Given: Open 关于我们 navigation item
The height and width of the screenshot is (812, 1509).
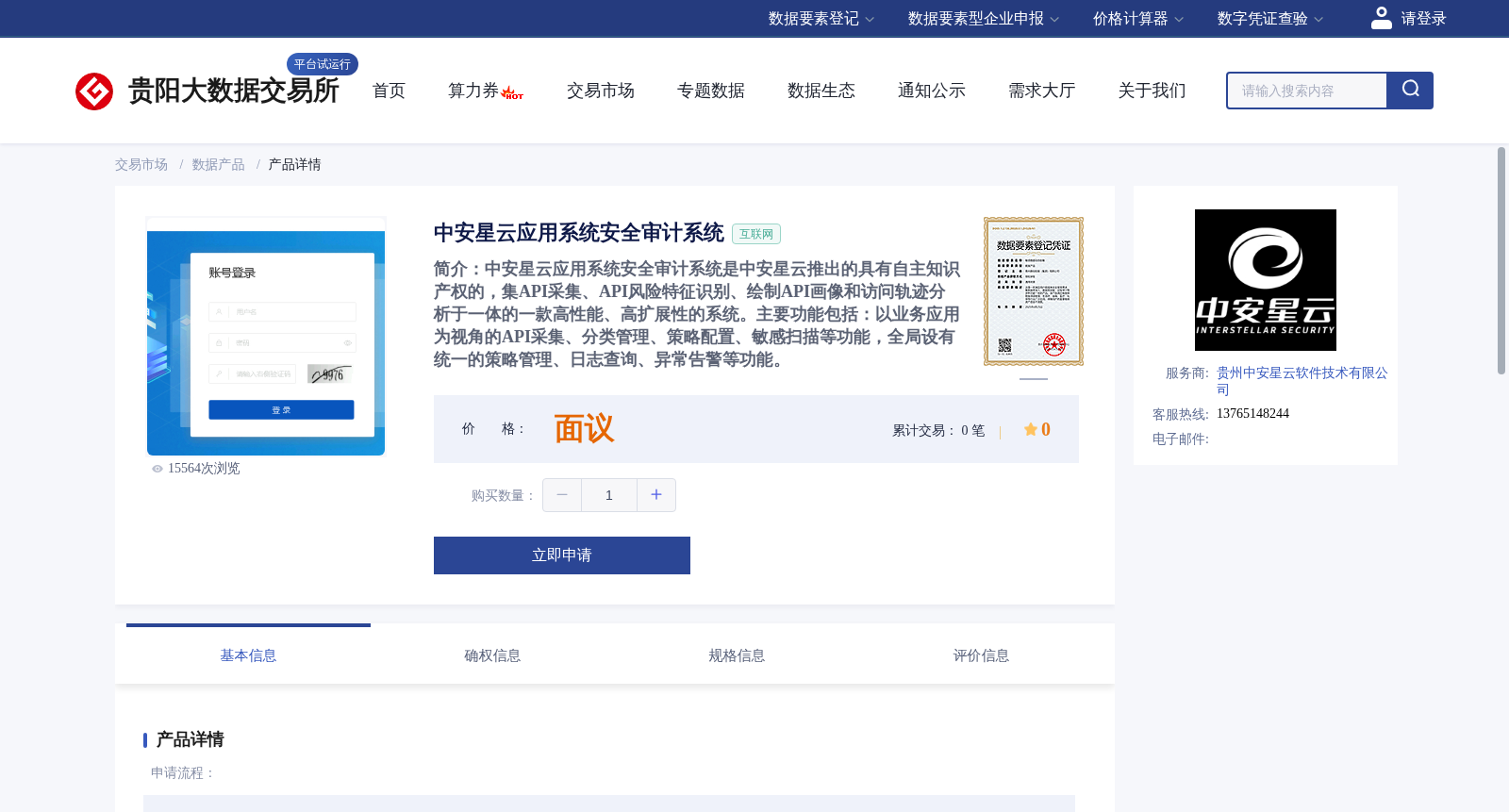Looking at the screenshot, I should click(x=1152, y=91).
